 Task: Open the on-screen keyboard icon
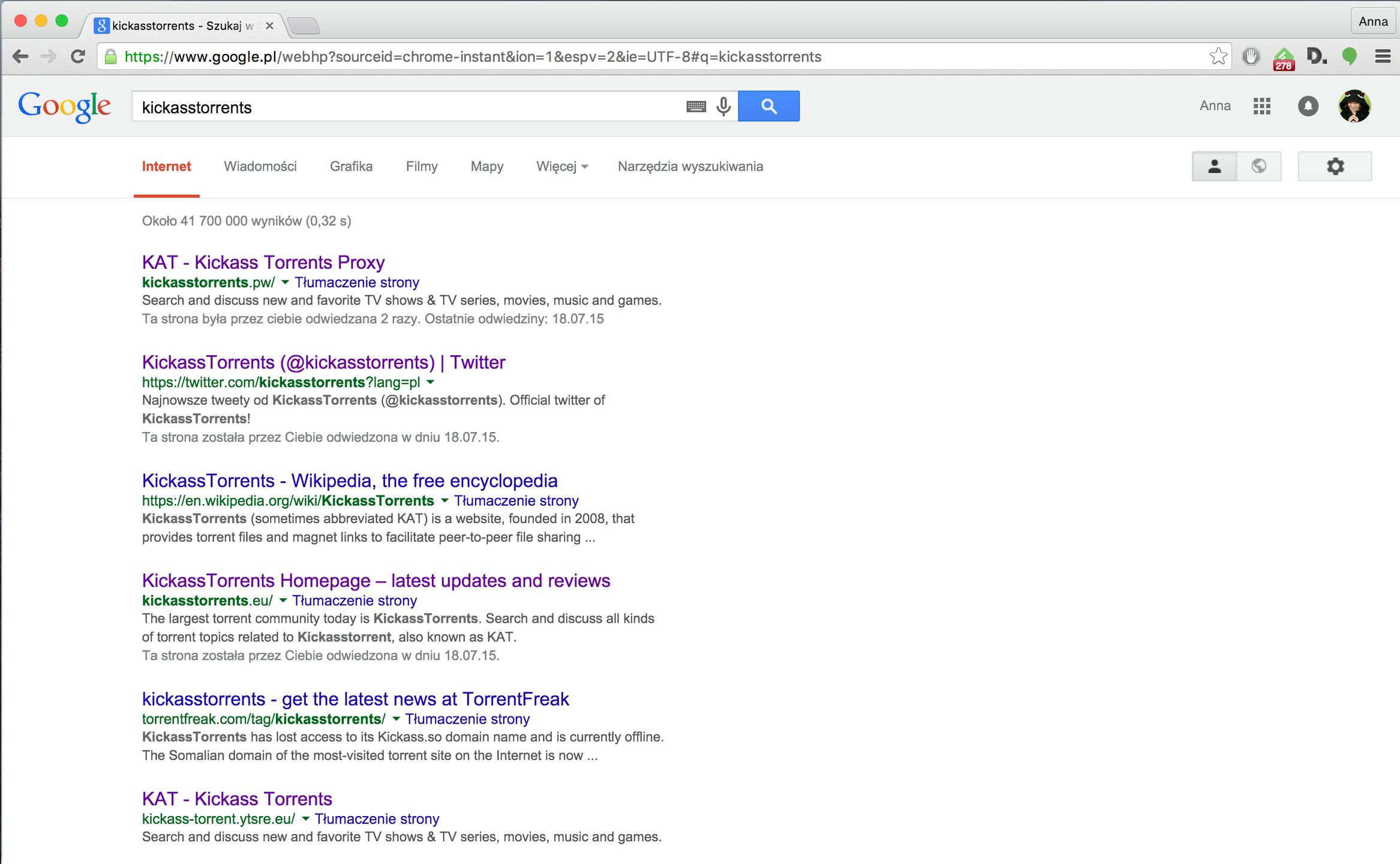click(696, 107)
